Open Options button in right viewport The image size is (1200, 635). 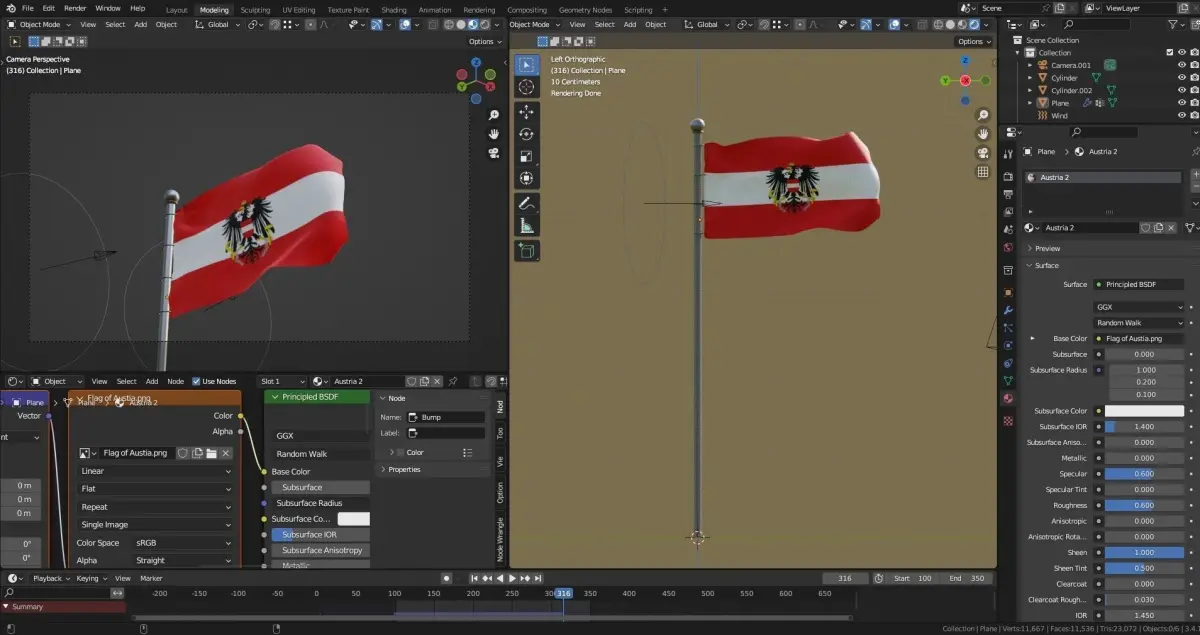pyautogui.click(x=973, y=42)
